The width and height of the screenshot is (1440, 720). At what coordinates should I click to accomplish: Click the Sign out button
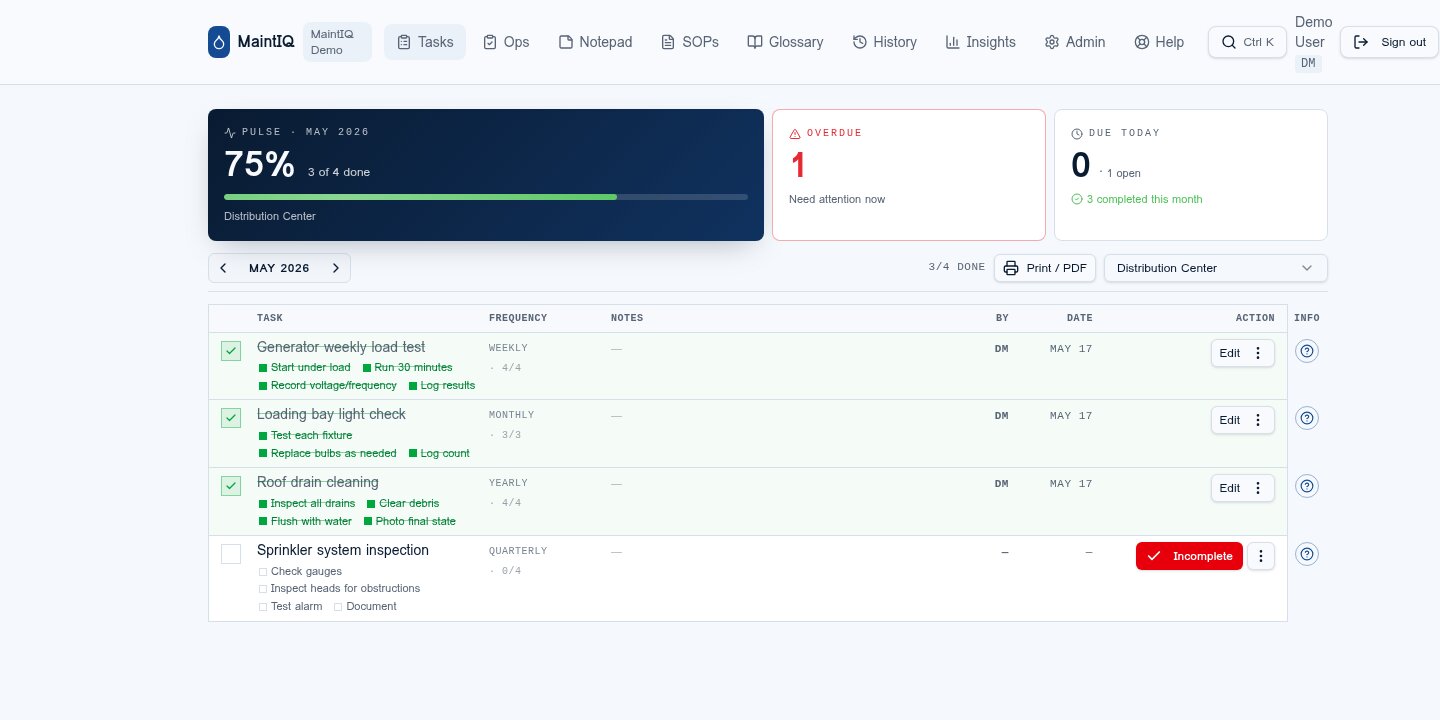pyautogui.click(x=1389, y=42)
